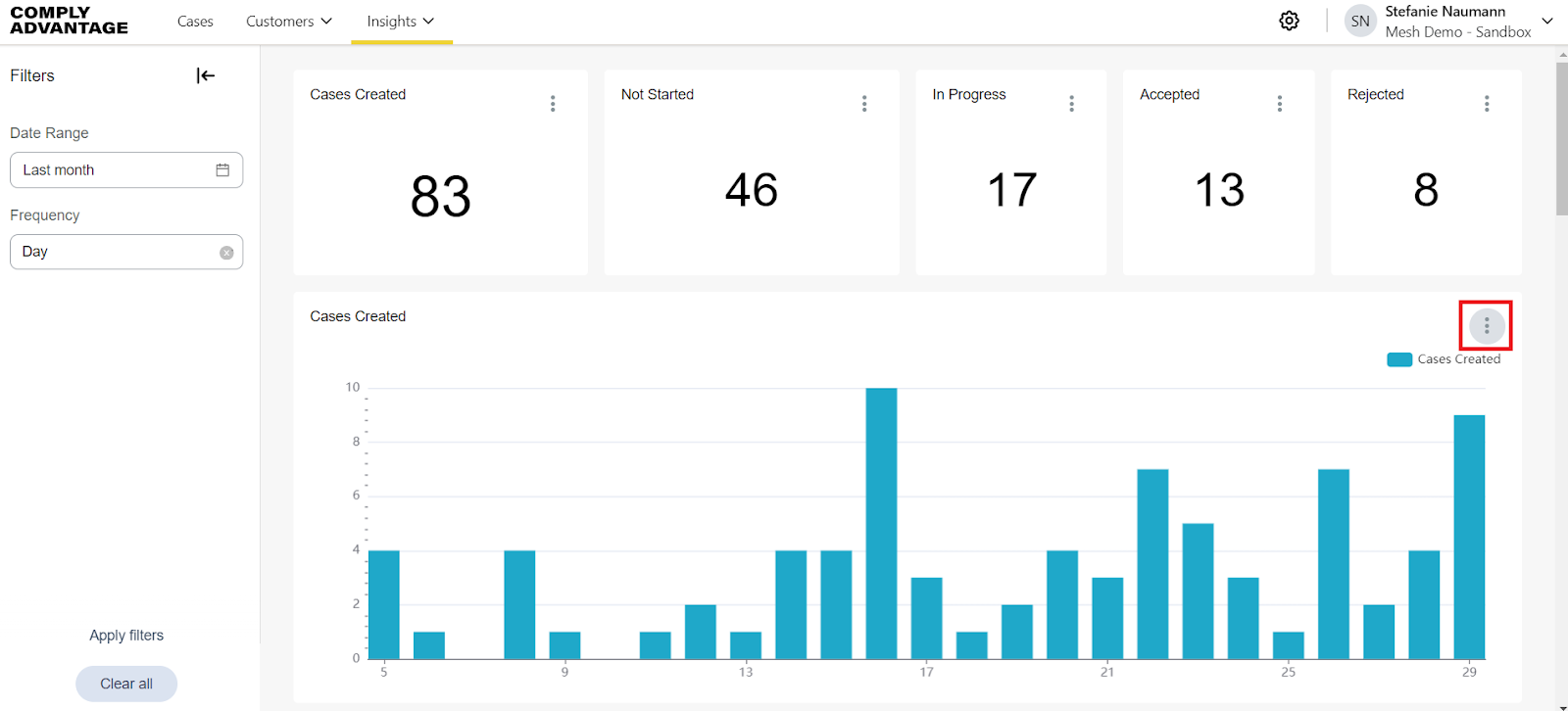
Task: Open In Progress card kebab menu
Action: click(1072, 104)
